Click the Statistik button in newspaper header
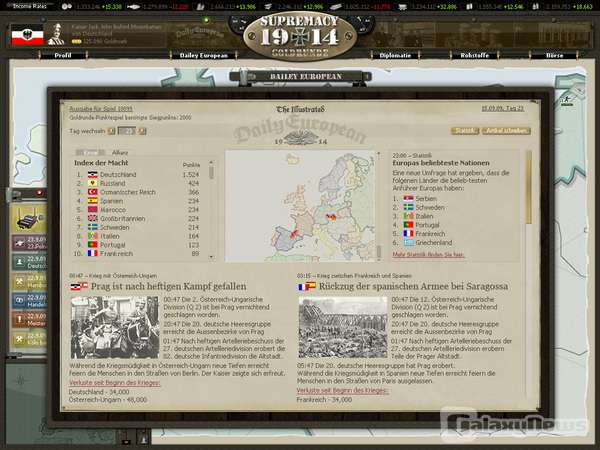This screenshot has height=450, width=600. [465, 131]
